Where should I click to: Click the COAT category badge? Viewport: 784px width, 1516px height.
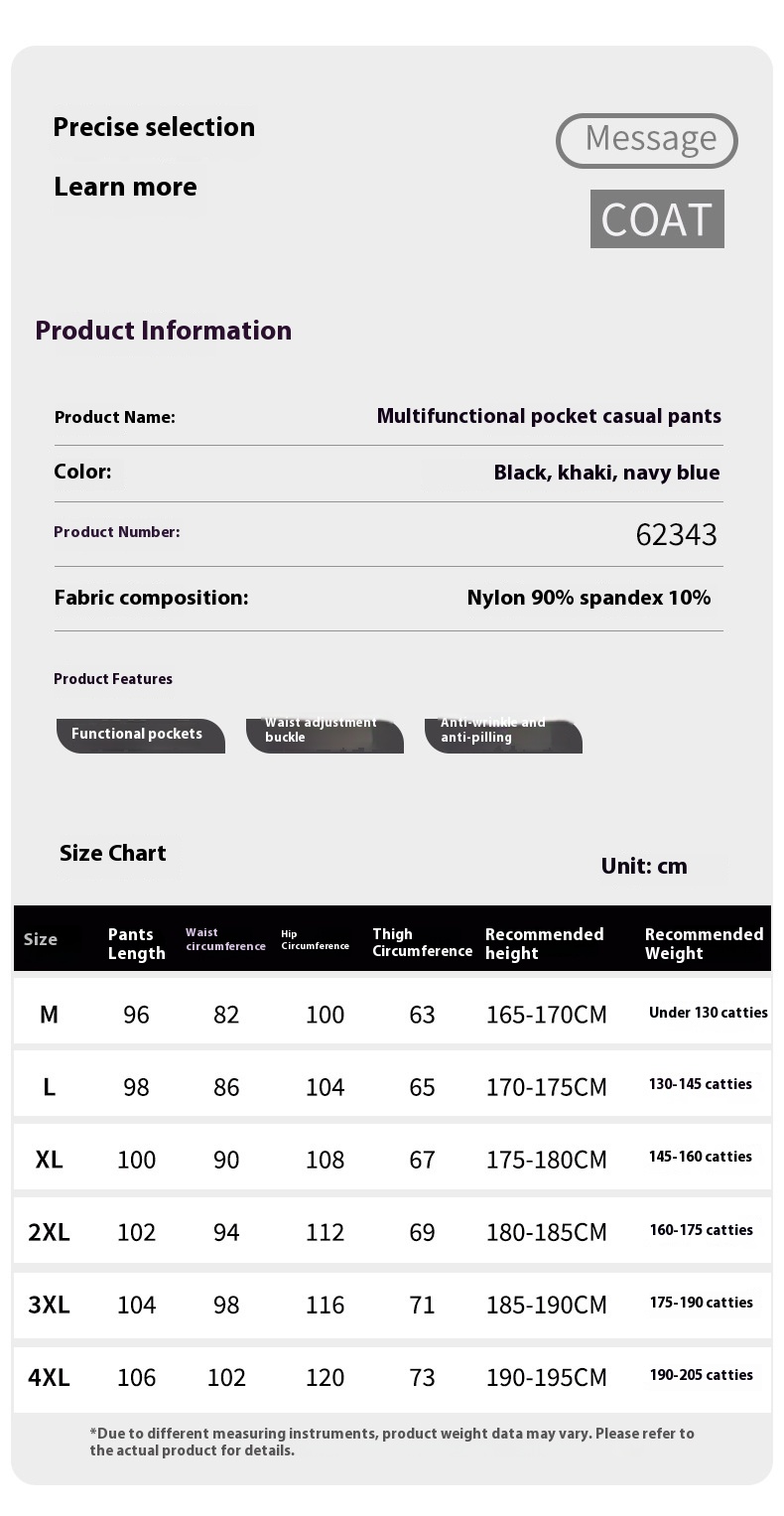[x=657, y=219]
